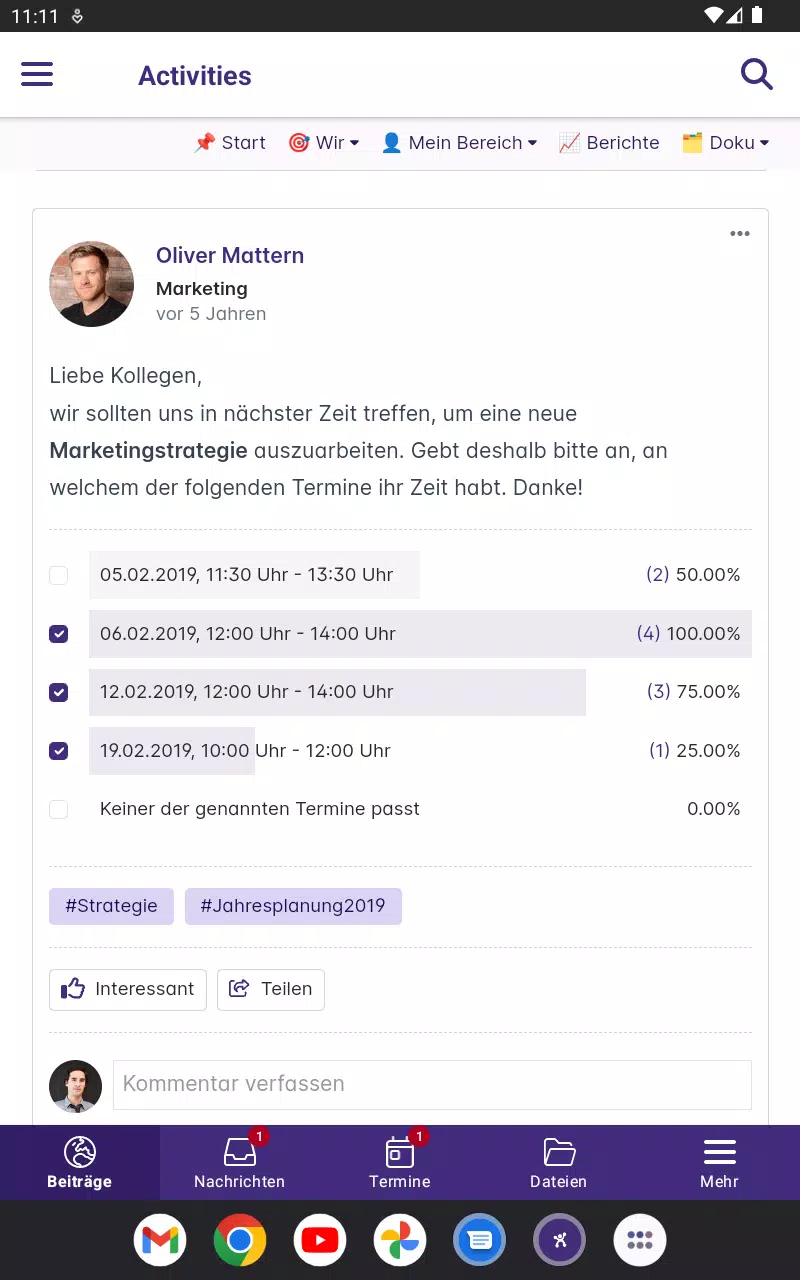Open the #Strategie hashtag
Screen dimensions: 800x1280
111,906
